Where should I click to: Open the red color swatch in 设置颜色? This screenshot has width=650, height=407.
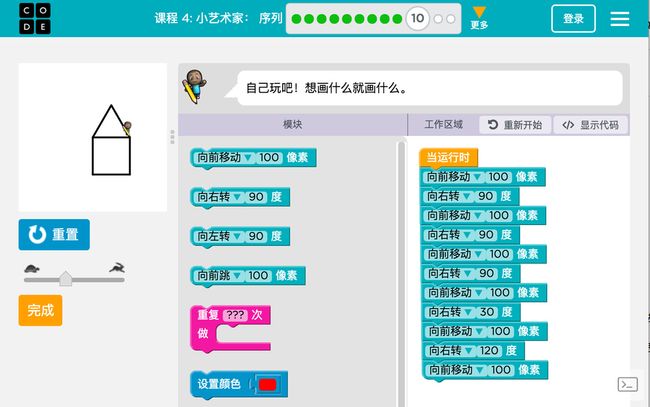click(x=267, y=385)
